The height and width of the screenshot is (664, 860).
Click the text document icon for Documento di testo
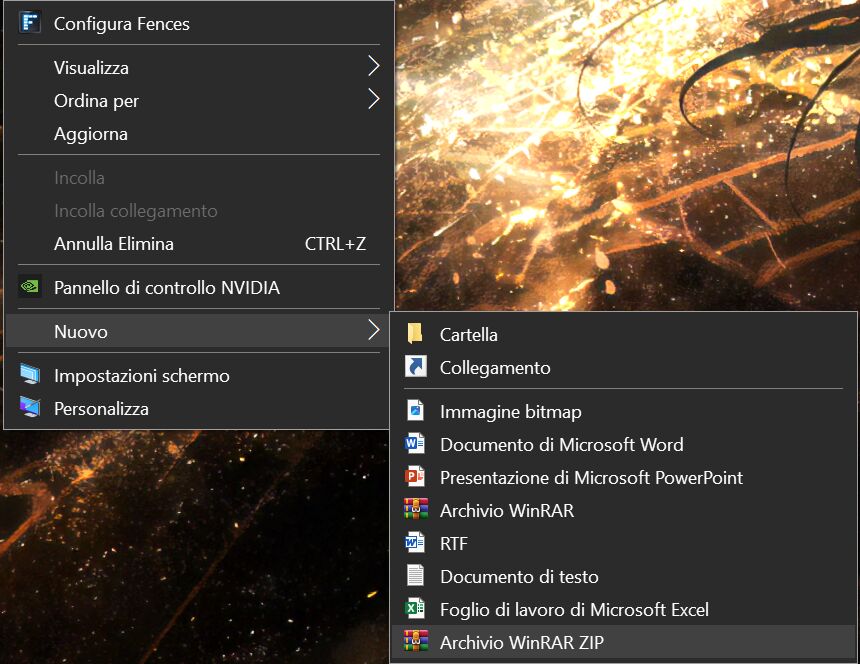pos(415,576)
